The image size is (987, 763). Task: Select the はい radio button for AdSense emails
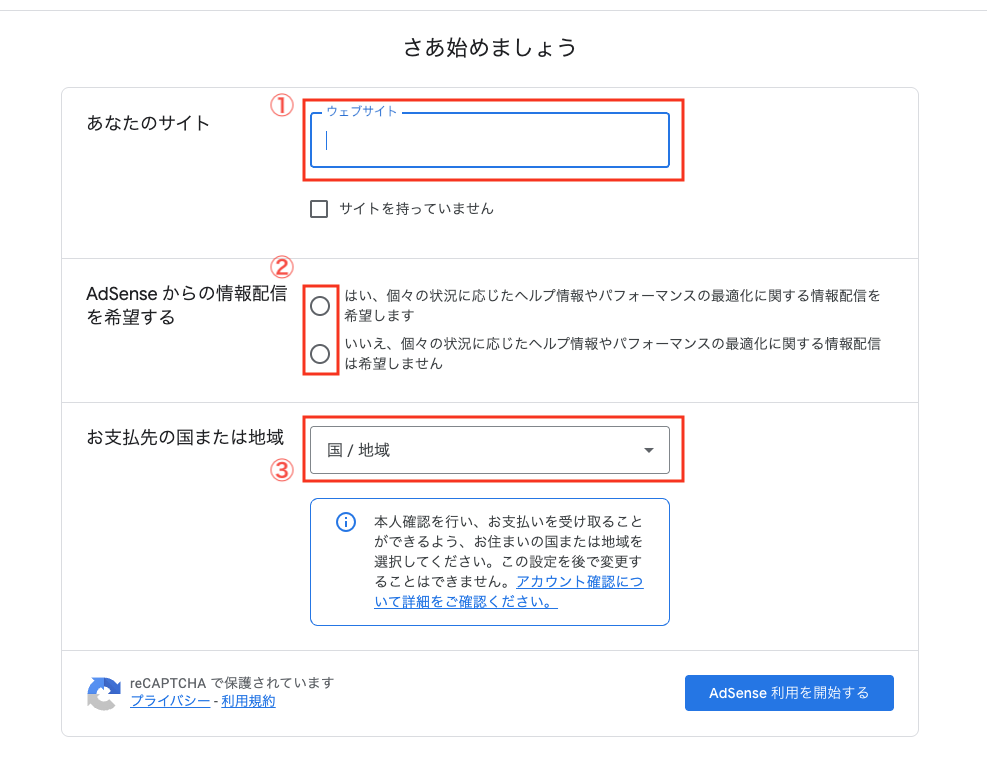click(x=320, y=306)
